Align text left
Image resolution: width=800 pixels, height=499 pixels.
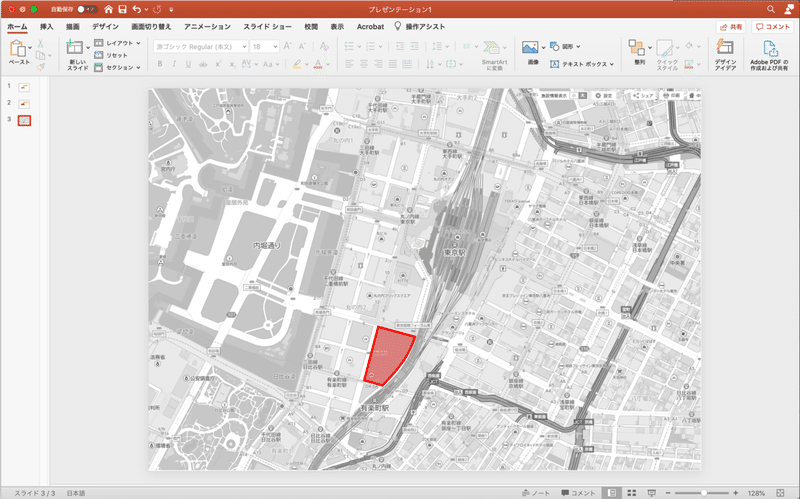[x=349, y=64]
